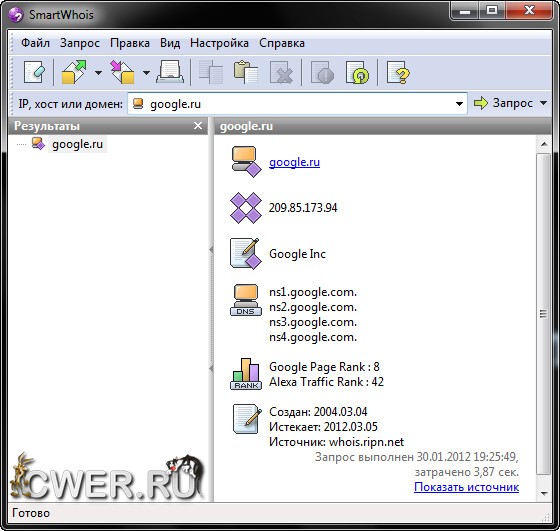Click the computer domain icon beside google.ru link

click(x=246, y=161)
